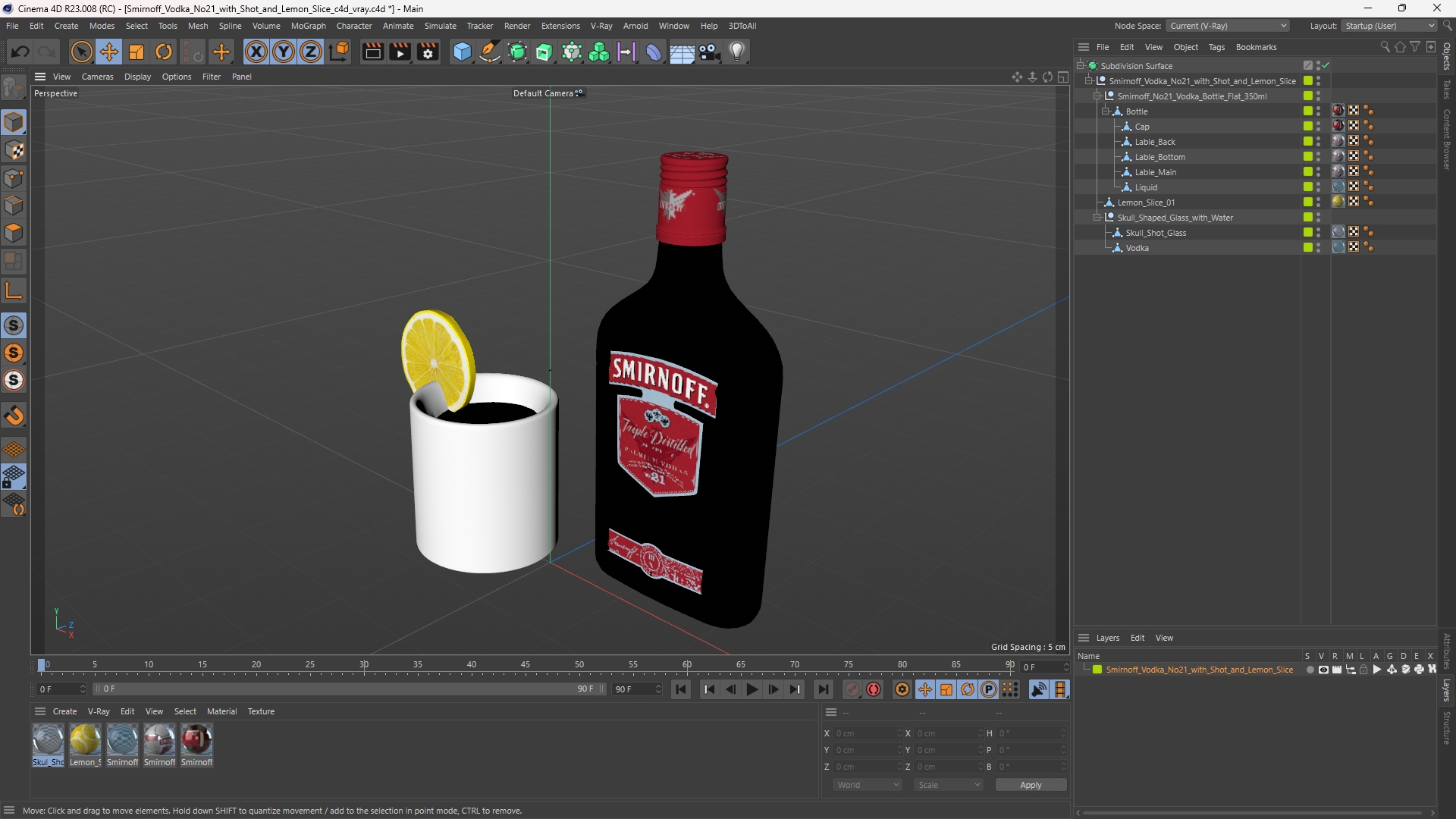This screenshot has height=819, width=1456.
Task: Click the timeline preview range slider
Action: pyautogui.click(x=349, y=689)
